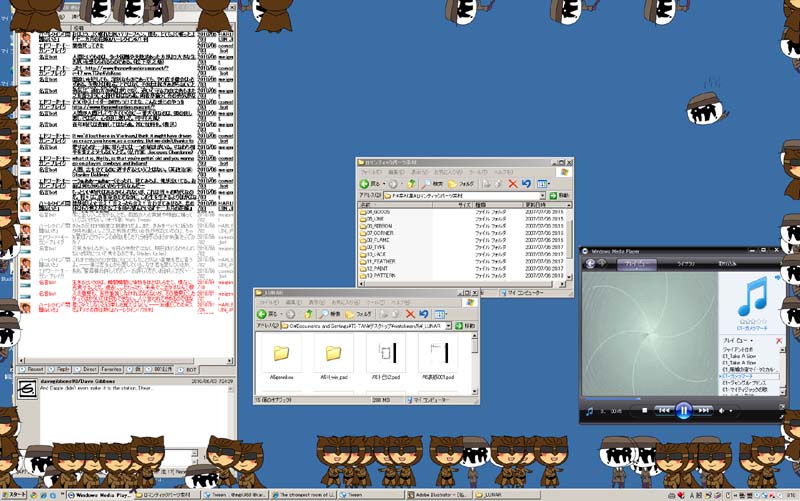Image resolution: width=800 pixels, height=501 pixels.
Task: Click the vertical scrollbar in LUNAR Explorer window
Action: [474, 364]
